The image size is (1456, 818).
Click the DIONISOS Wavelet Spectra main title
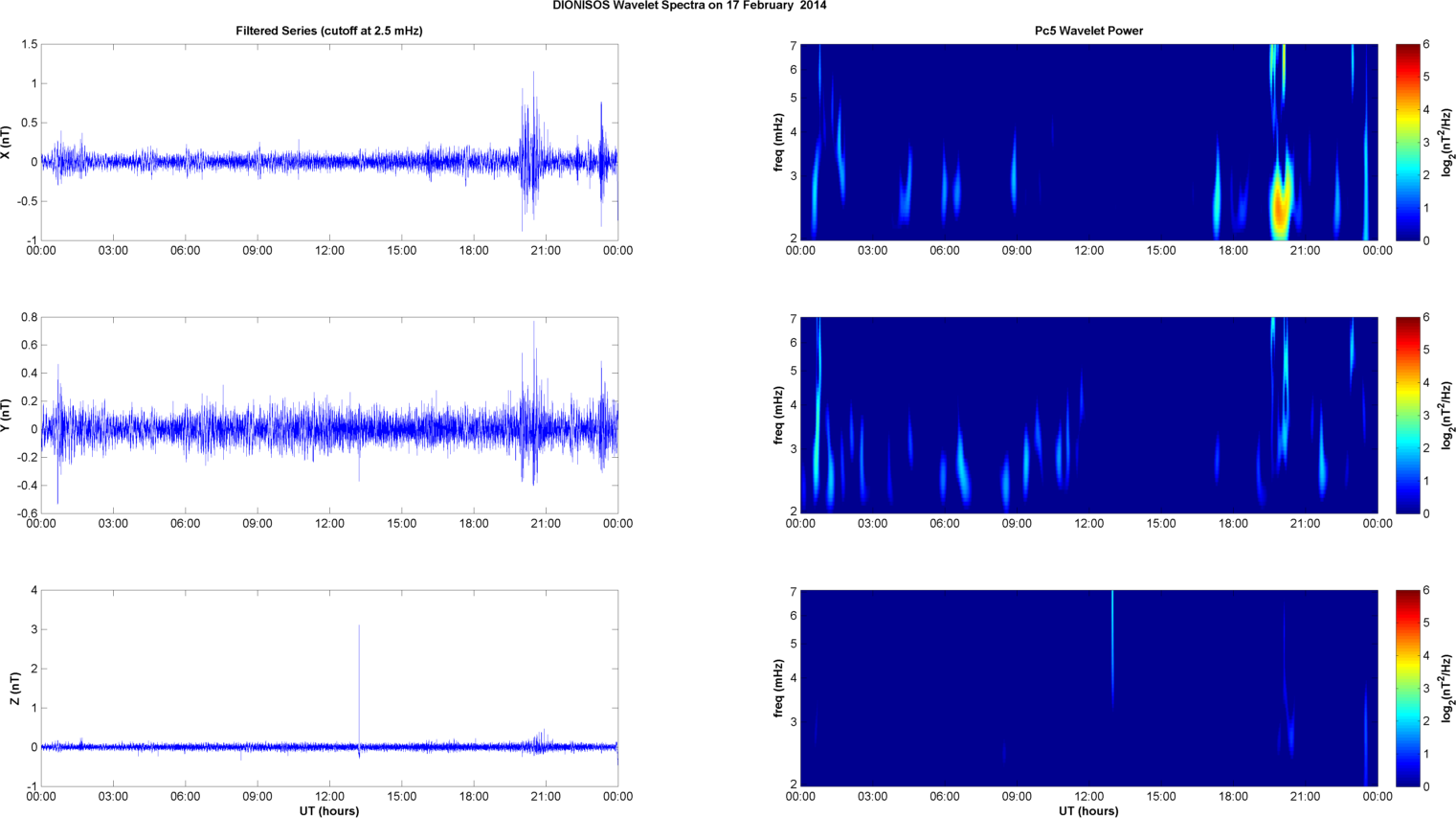point(689,6)
